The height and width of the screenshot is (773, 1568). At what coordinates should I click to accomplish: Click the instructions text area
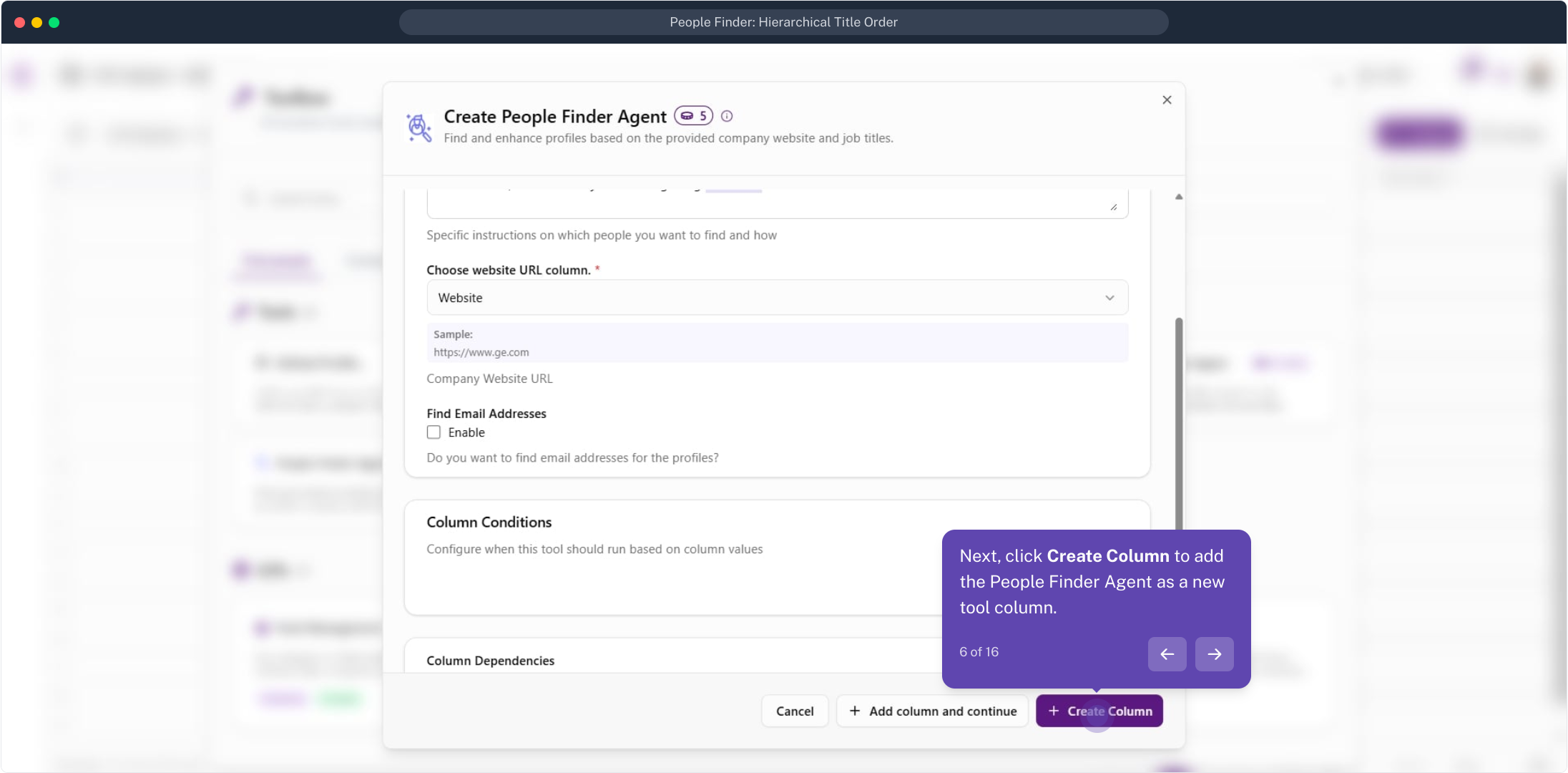(778, 203)
